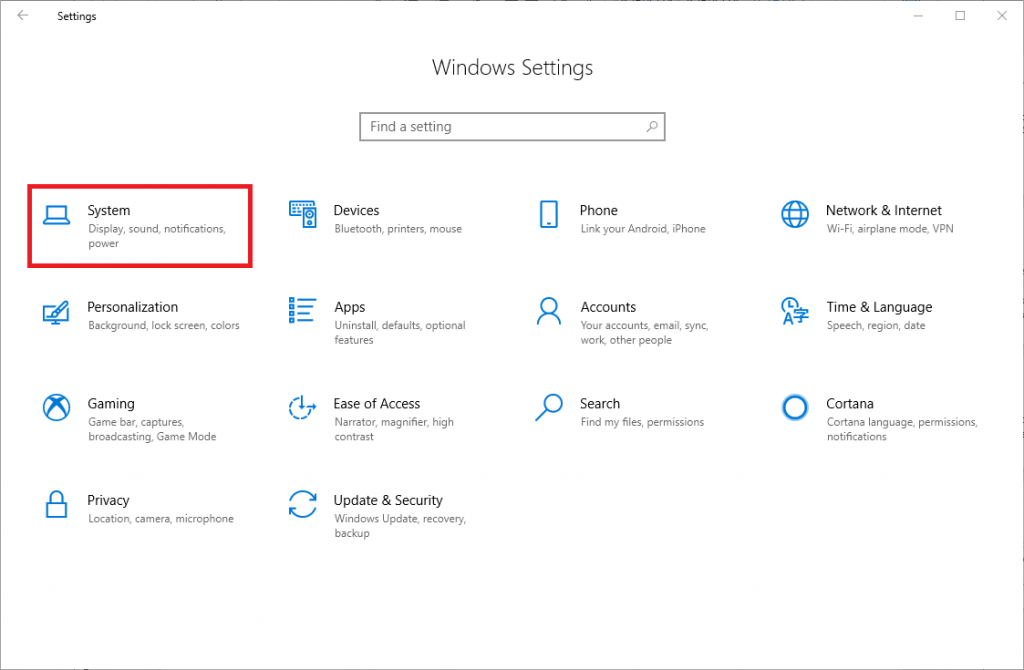Click the magnifier icon in search box
This screenshot has height=670, width=1024.
click(652, 126)
